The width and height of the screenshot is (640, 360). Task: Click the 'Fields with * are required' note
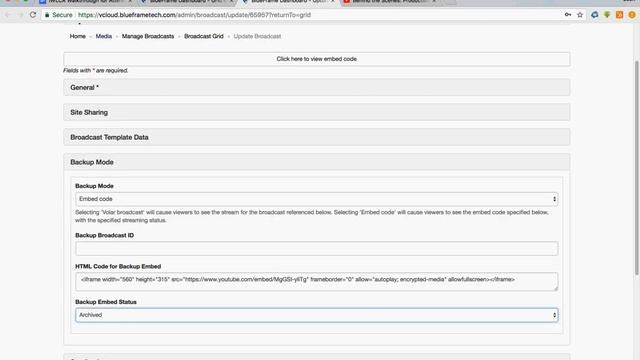pyautogui.click(x=96, y=70)
